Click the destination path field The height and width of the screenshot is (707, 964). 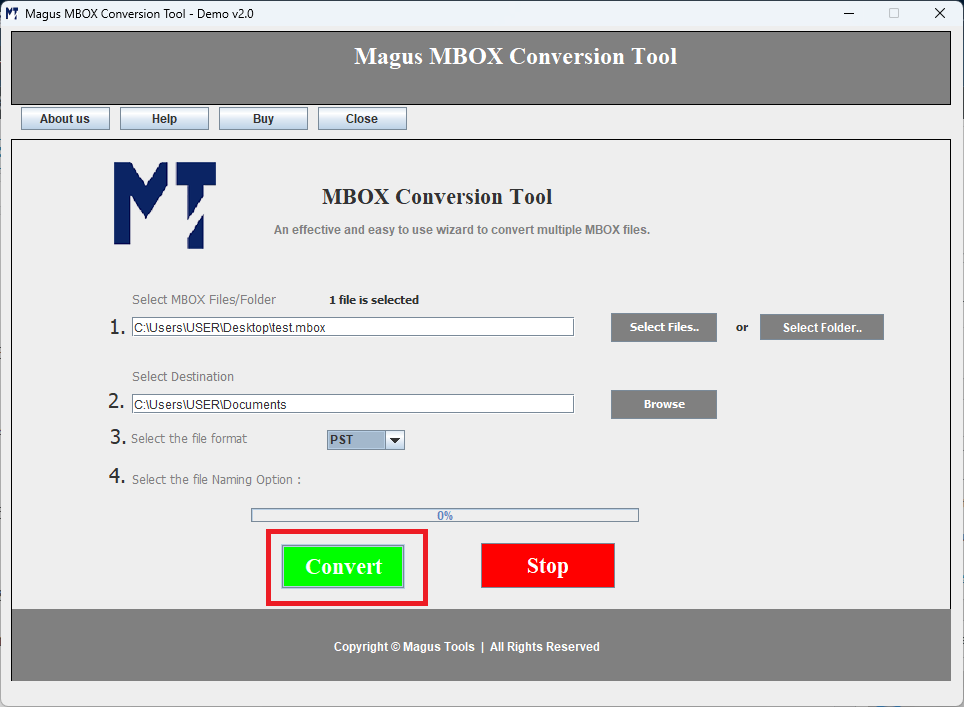point(353,404)
